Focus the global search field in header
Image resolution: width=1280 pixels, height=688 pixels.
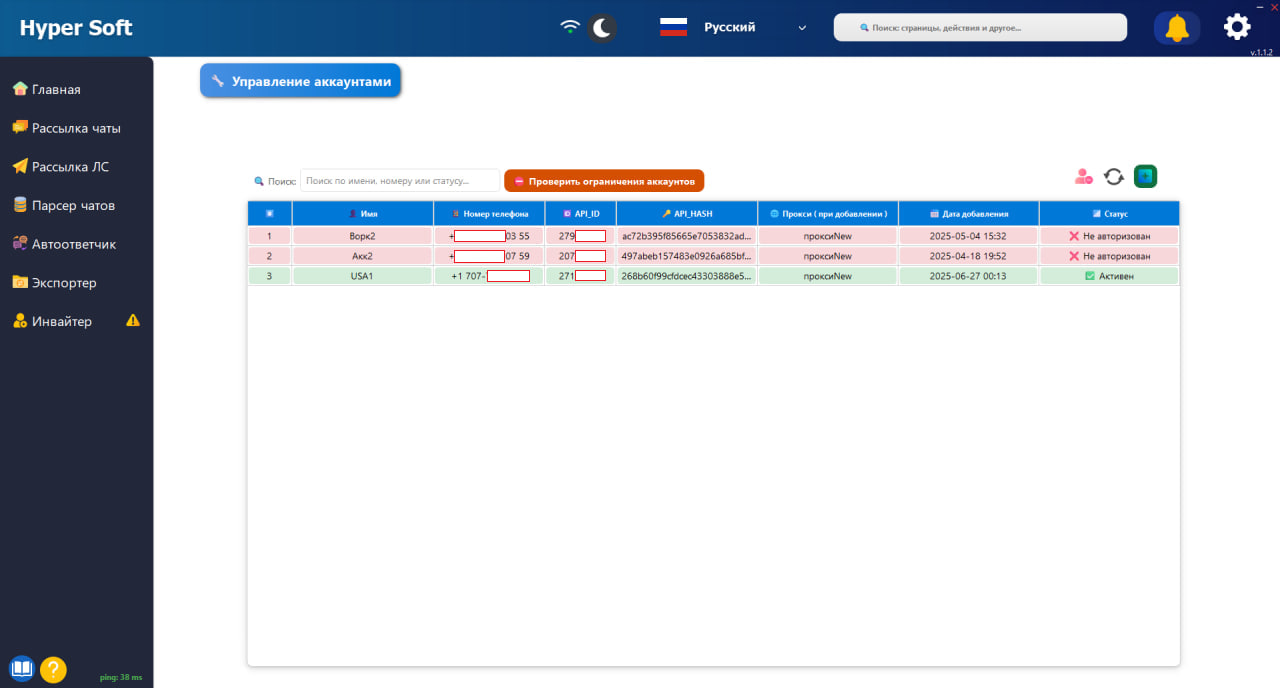point(980,28)
